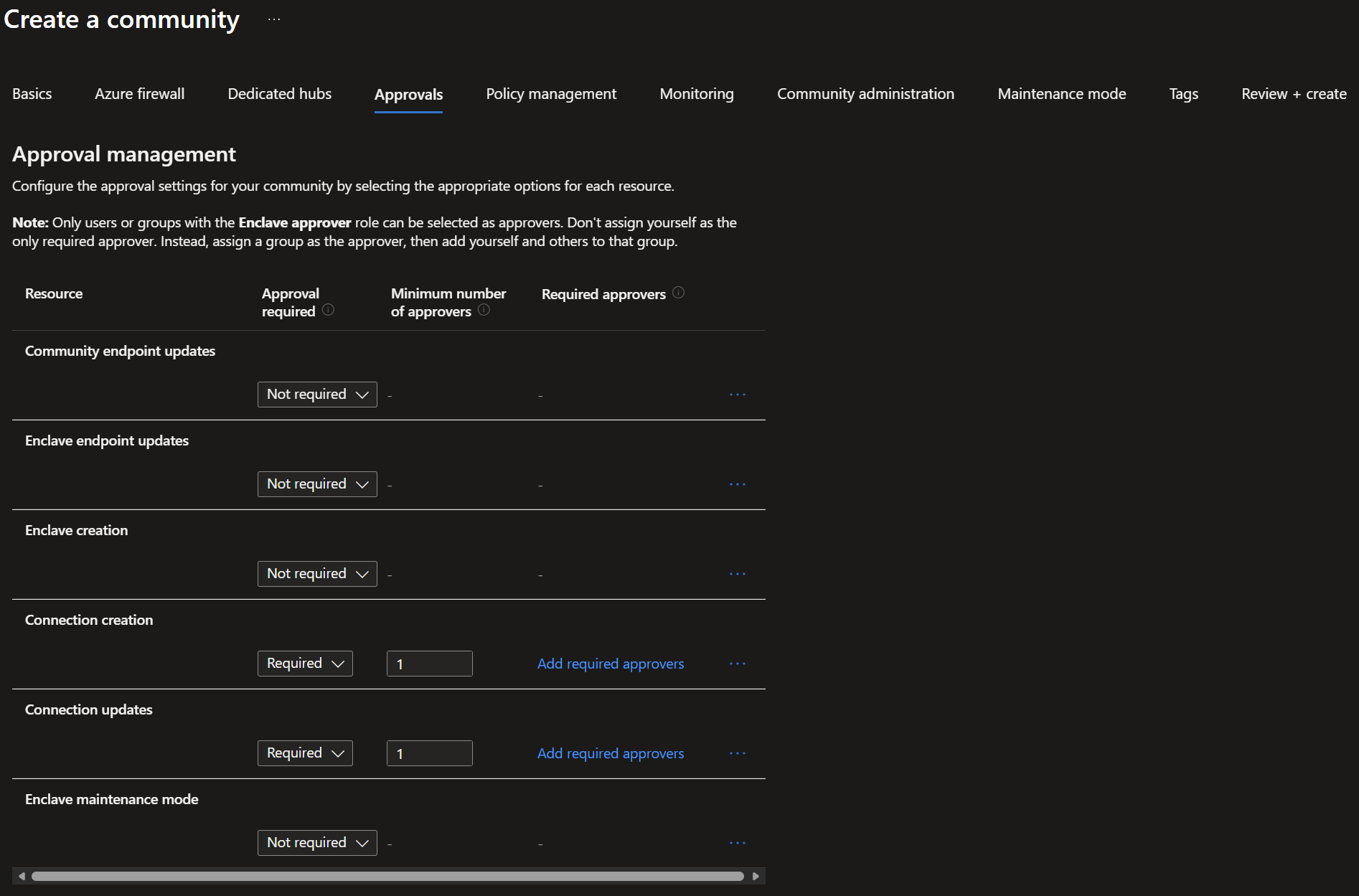The image size is (1359, 896).
Task: Open the ellipsis menu beside Create a community title
Action: (x=274, y=19)
